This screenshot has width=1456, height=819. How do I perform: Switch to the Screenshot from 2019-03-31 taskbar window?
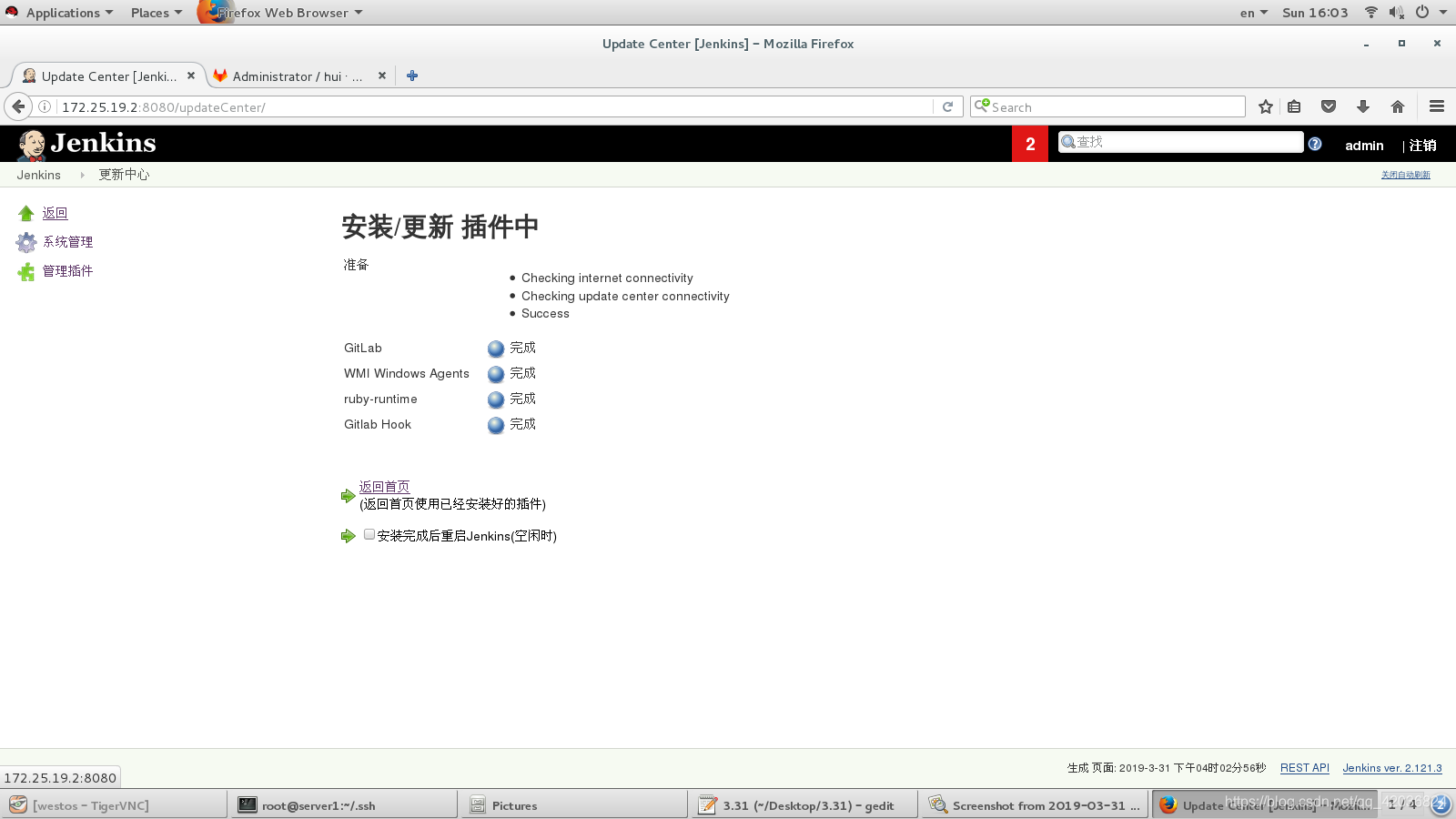pyautogui.click(x=1035, y=804)
